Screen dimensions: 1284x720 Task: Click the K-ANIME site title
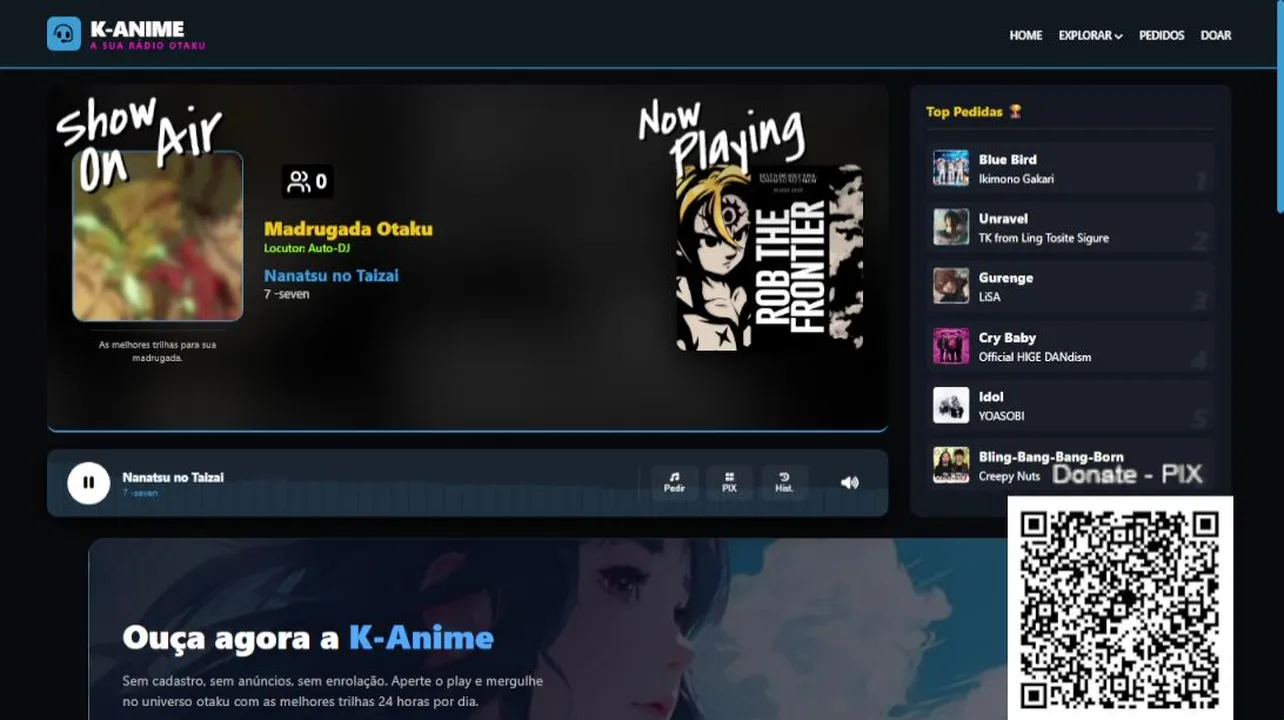coord(137,29)
